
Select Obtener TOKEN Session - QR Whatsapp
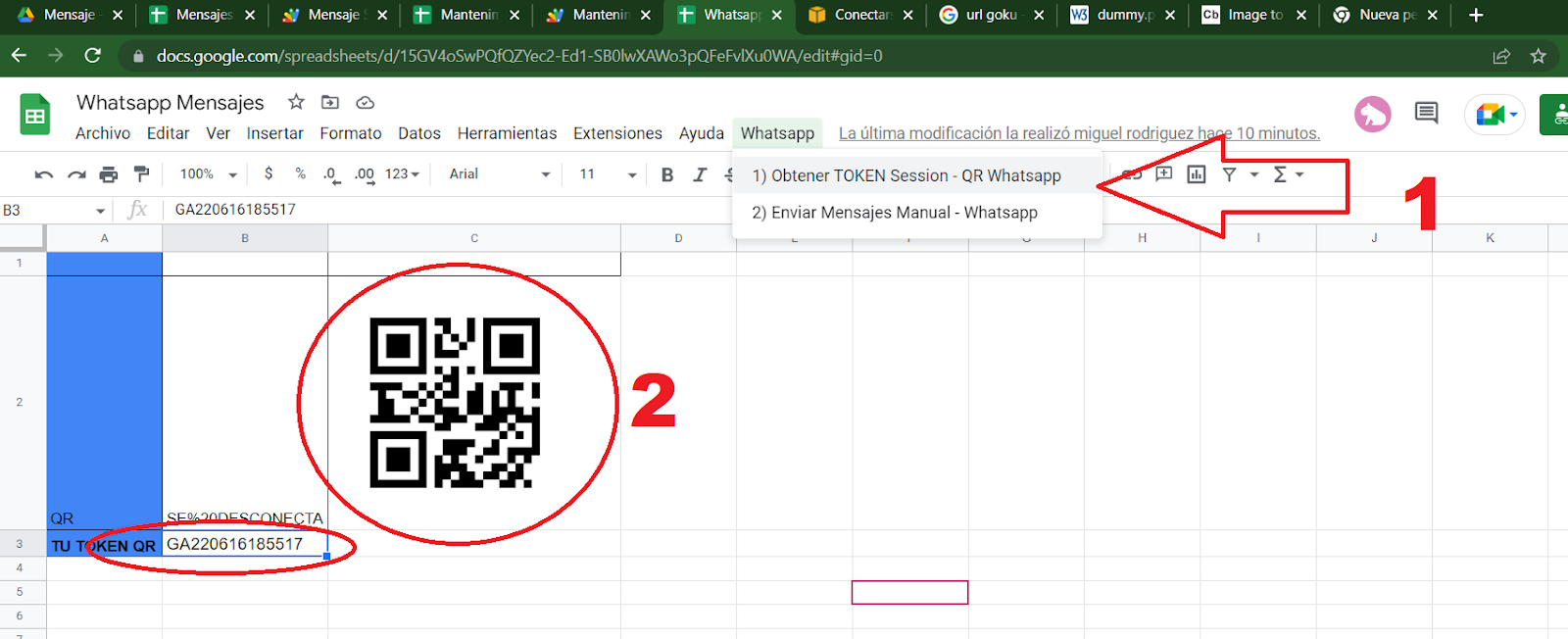pos(917,175)
